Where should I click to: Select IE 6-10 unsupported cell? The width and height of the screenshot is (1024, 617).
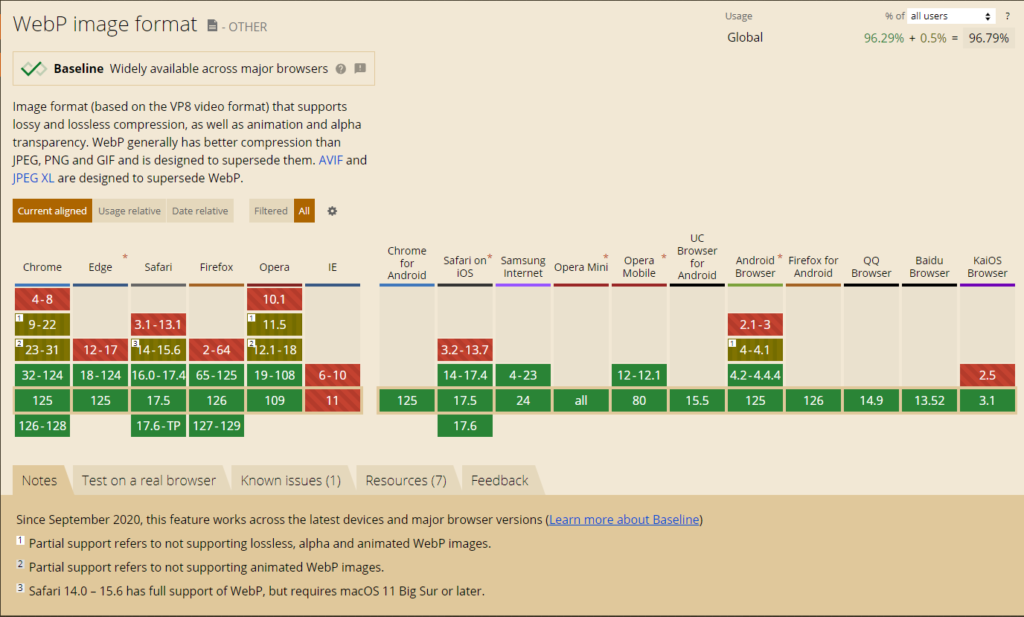click(x=332, y=375)
